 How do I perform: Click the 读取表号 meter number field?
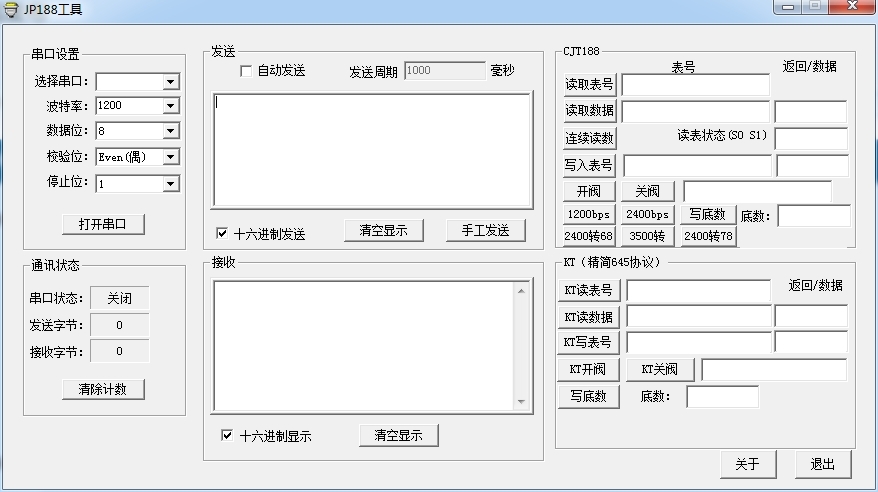coord(695,85)
